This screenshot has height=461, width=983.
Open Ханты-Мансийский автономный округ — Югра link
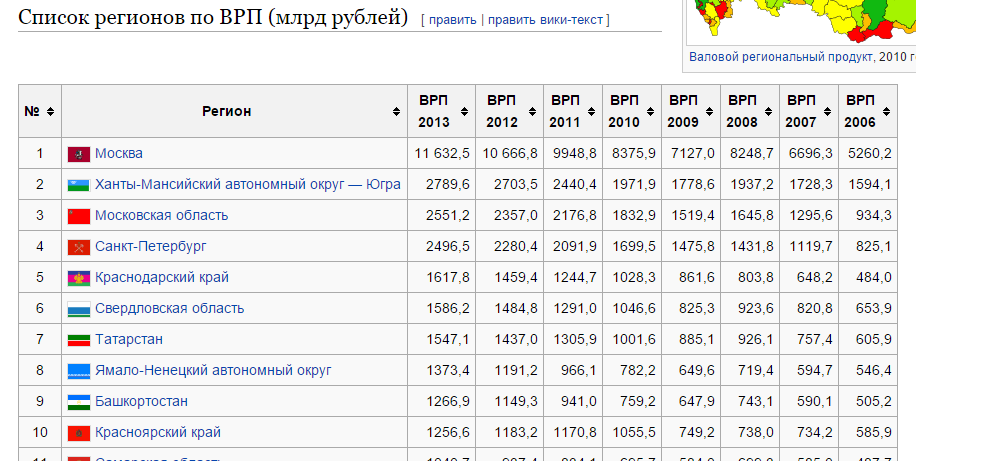(x=248, y=184)
